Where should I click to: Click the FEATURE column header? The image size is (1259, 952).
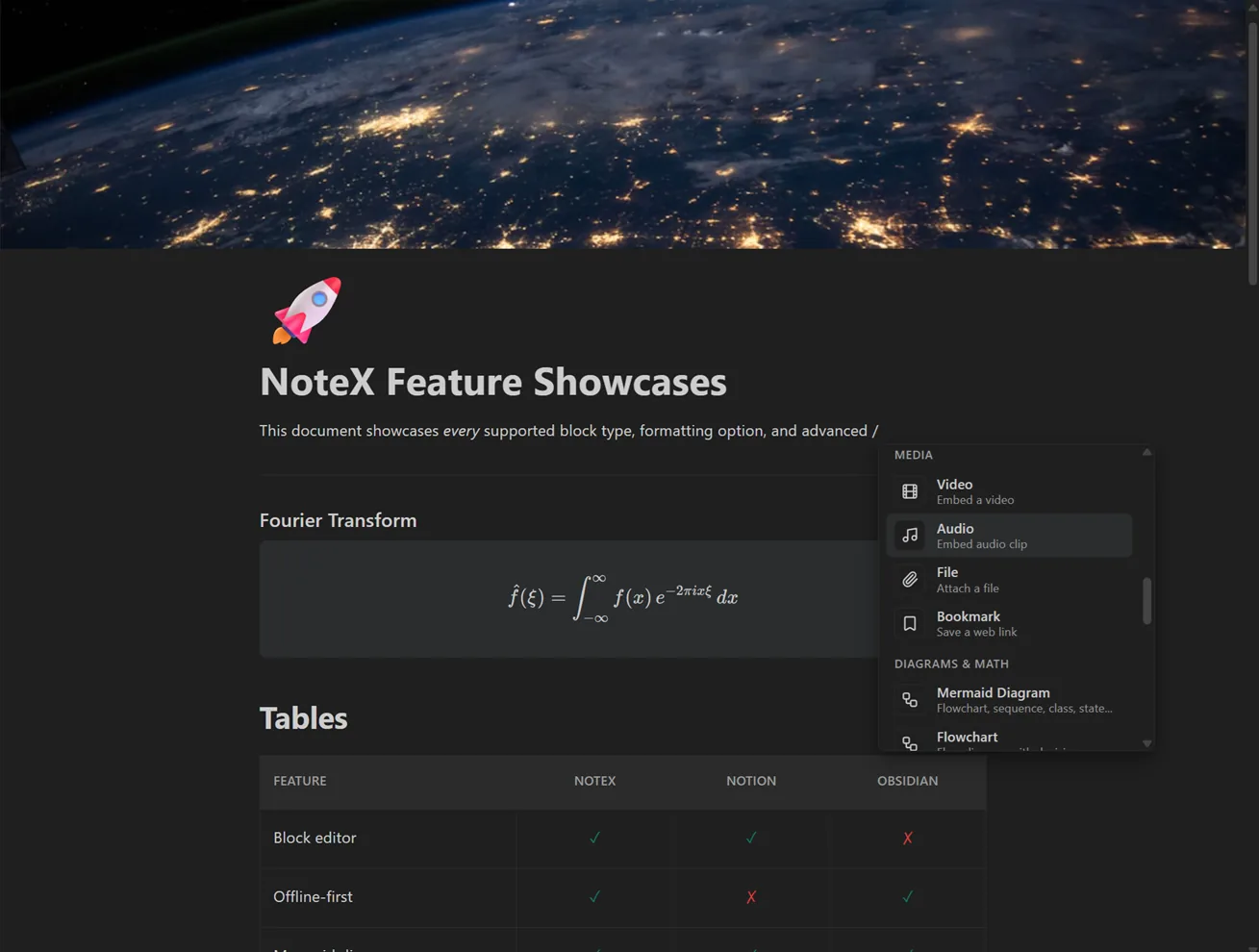pyautogui.click(x=300, y=781)
